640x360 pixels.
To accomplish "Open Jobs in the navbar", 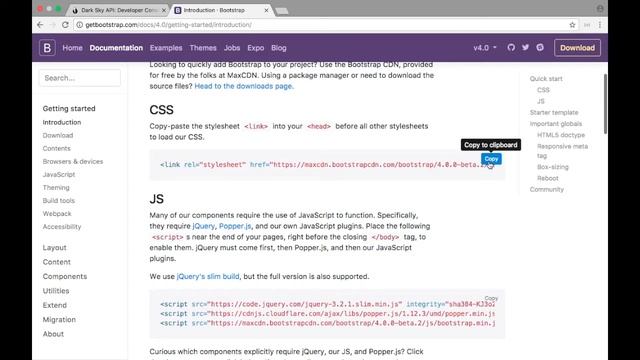I will pyautogui.click(x=232, y=48).
